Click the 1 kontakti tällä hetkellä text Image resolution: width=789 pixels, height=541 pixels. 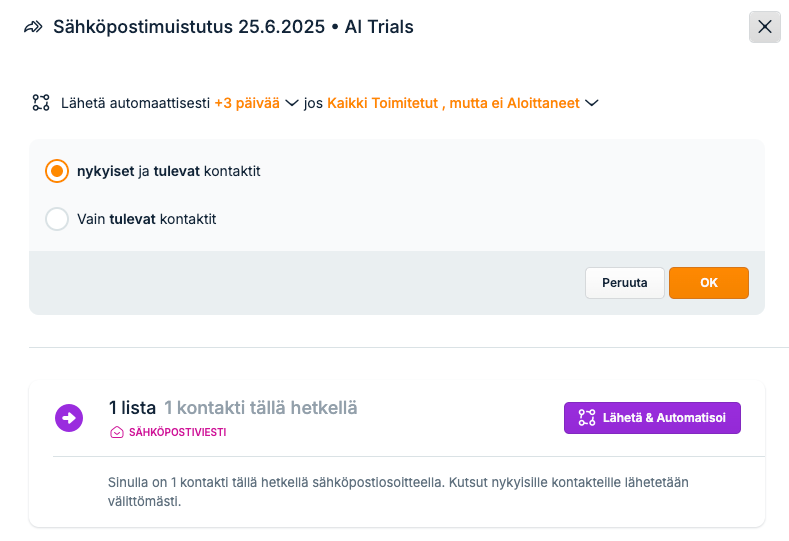click(261, 408)
